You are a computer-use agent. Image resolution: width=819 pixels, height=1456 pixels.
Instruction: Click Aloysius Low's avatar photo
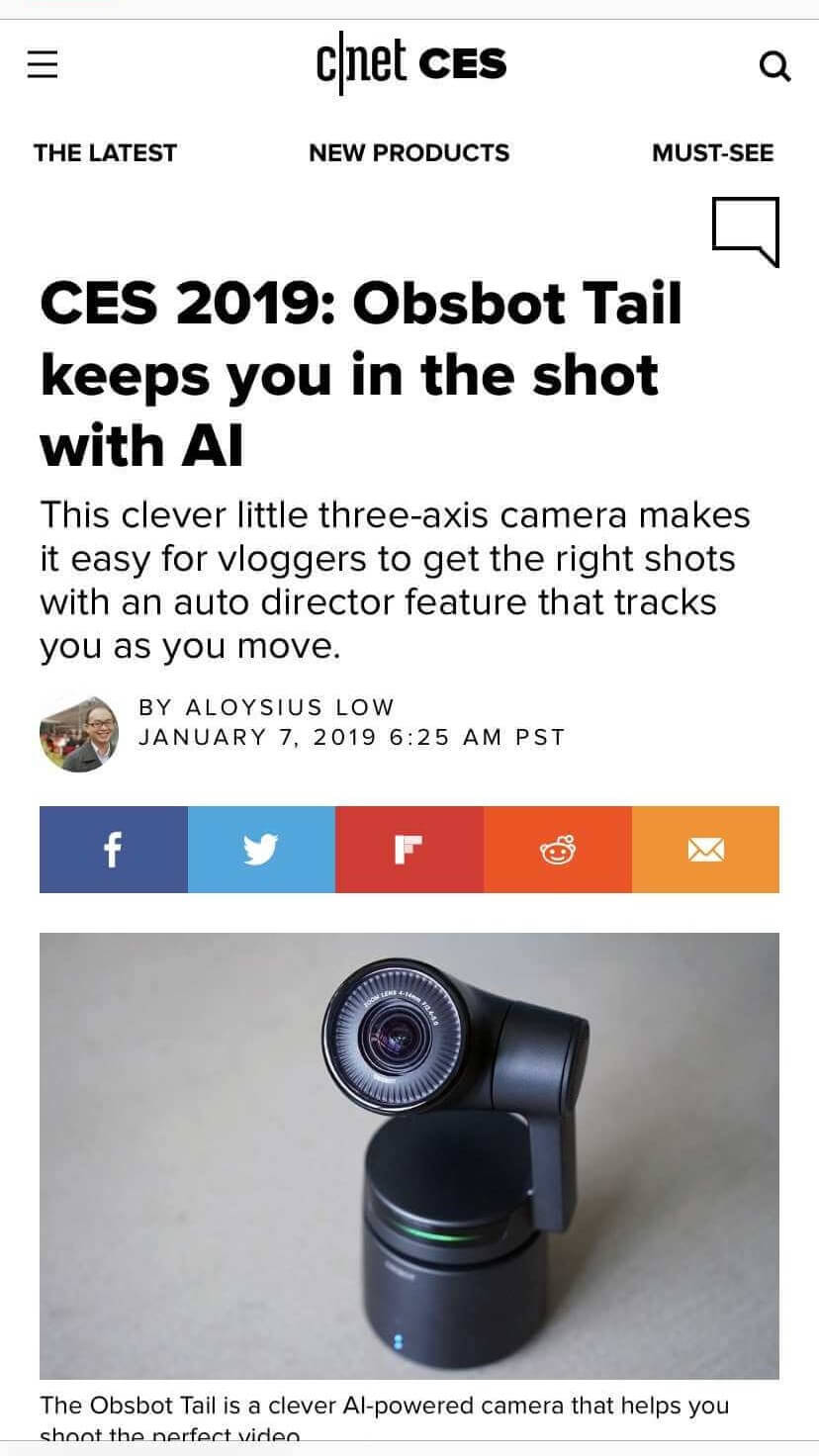coord(79,734)
